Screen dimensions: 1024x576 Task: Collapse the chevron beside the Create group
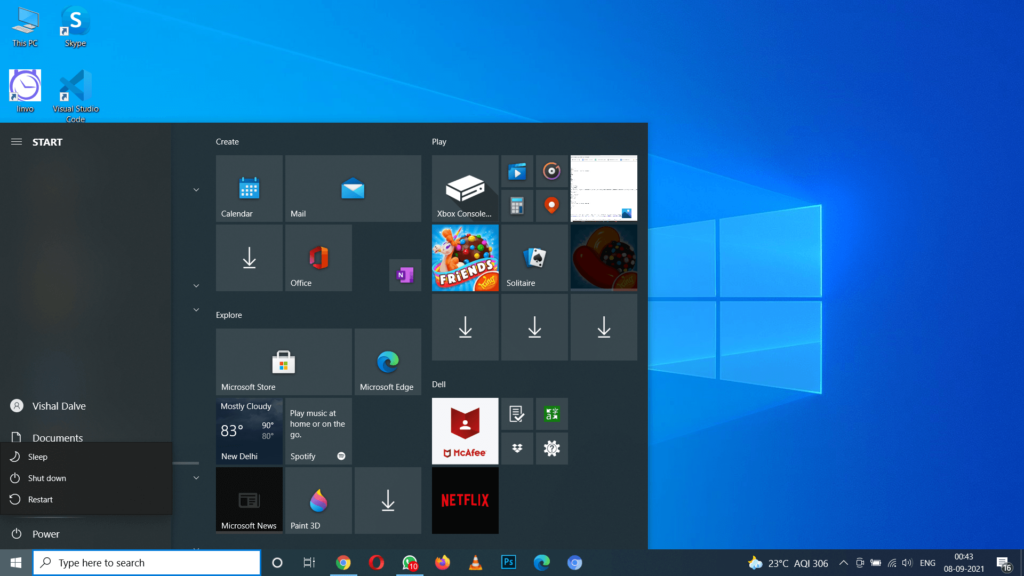196,188
